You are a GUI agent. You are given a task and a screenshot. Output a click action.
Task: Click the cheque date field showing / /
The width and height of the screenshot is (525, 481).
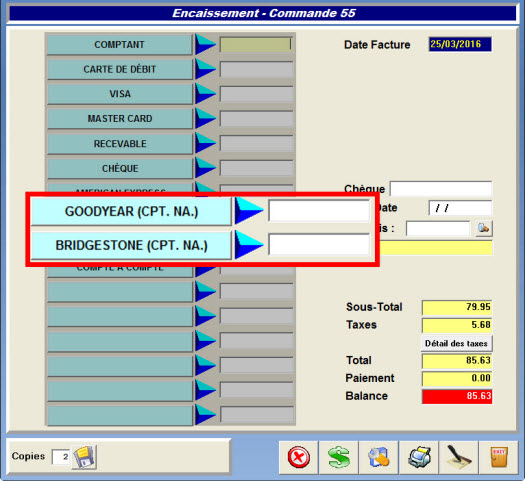(x=460, y=208)
